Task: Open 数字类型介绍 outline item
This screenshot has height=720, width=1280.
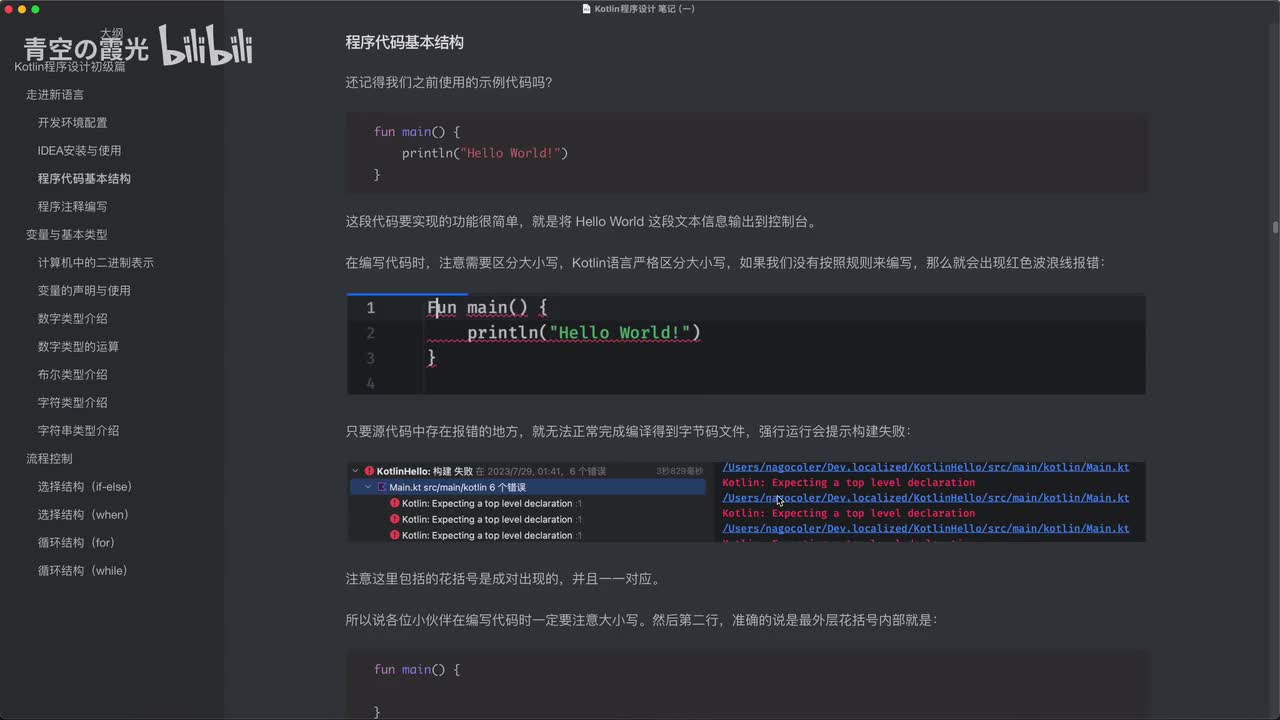Action: coord(72,319)
